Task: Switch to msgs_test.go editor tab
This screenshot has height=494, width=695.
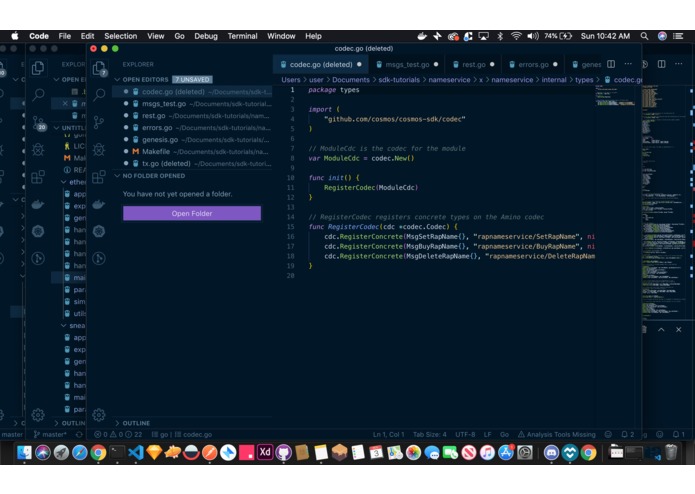Action: tap(407, 65)
